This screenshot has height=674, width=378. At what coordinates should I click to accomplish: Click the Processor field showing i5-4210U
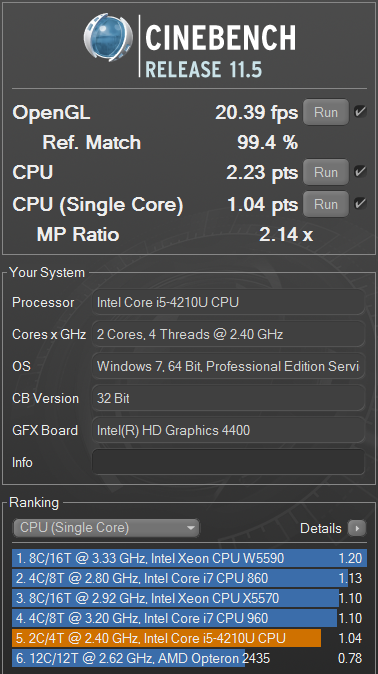pos(228,302)
